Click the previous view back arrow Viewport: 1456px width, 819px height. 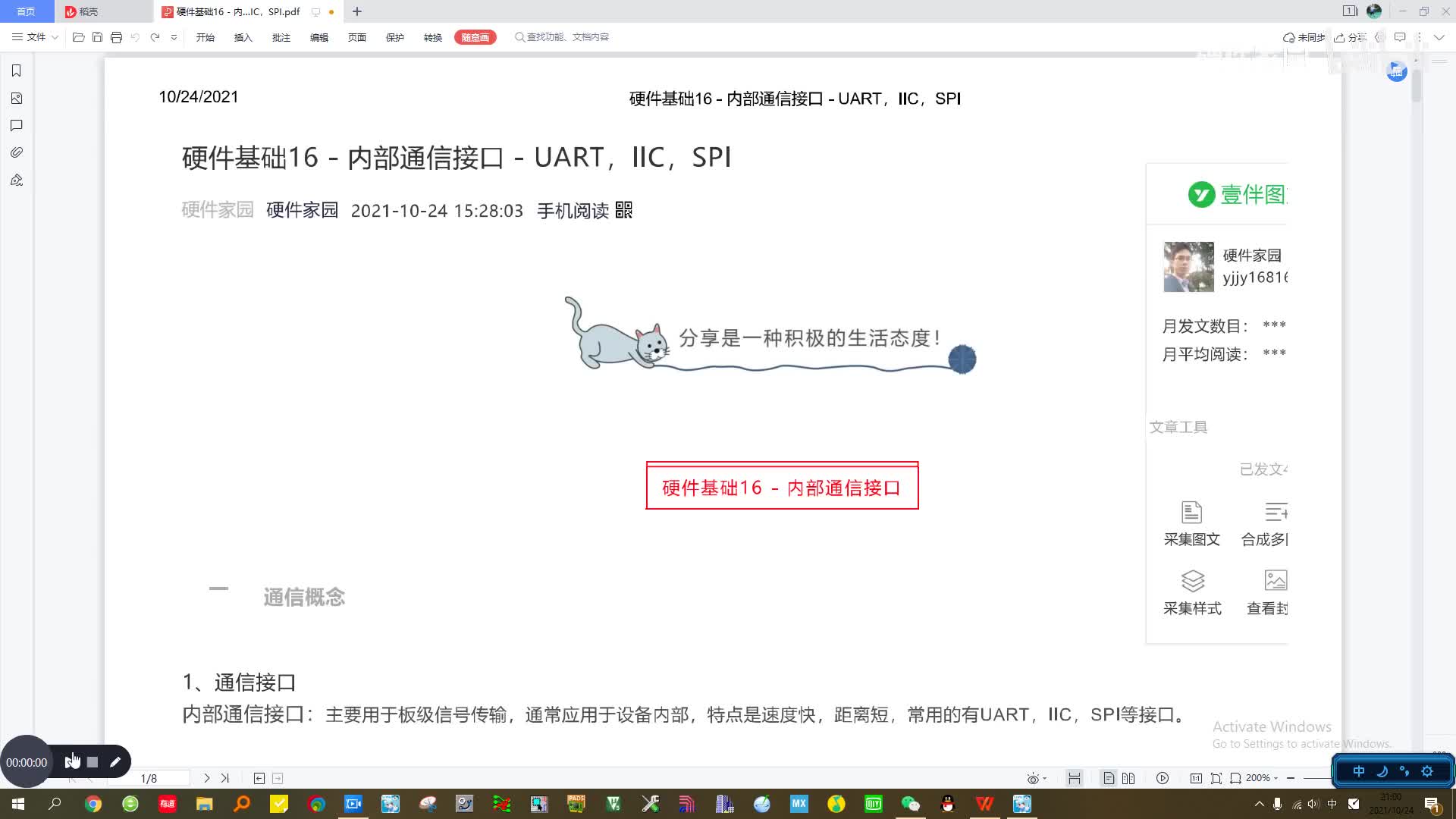coord(259,778)
